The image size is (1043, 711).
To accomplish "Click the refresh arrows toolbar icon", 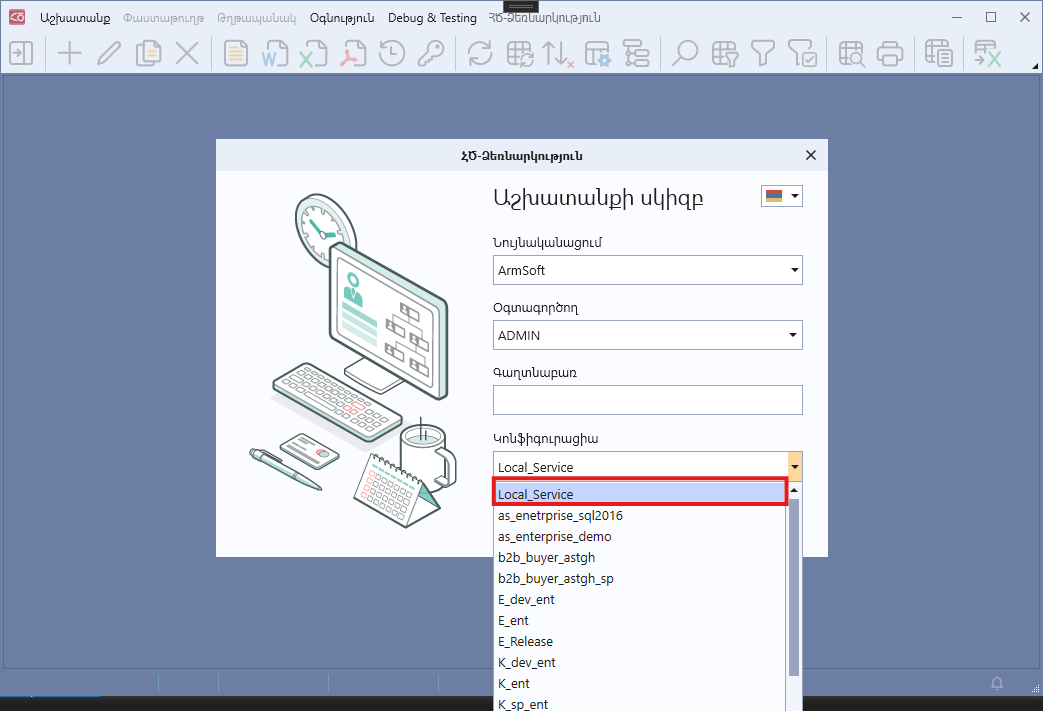I will pyautogui.click(x=480, y=53).
